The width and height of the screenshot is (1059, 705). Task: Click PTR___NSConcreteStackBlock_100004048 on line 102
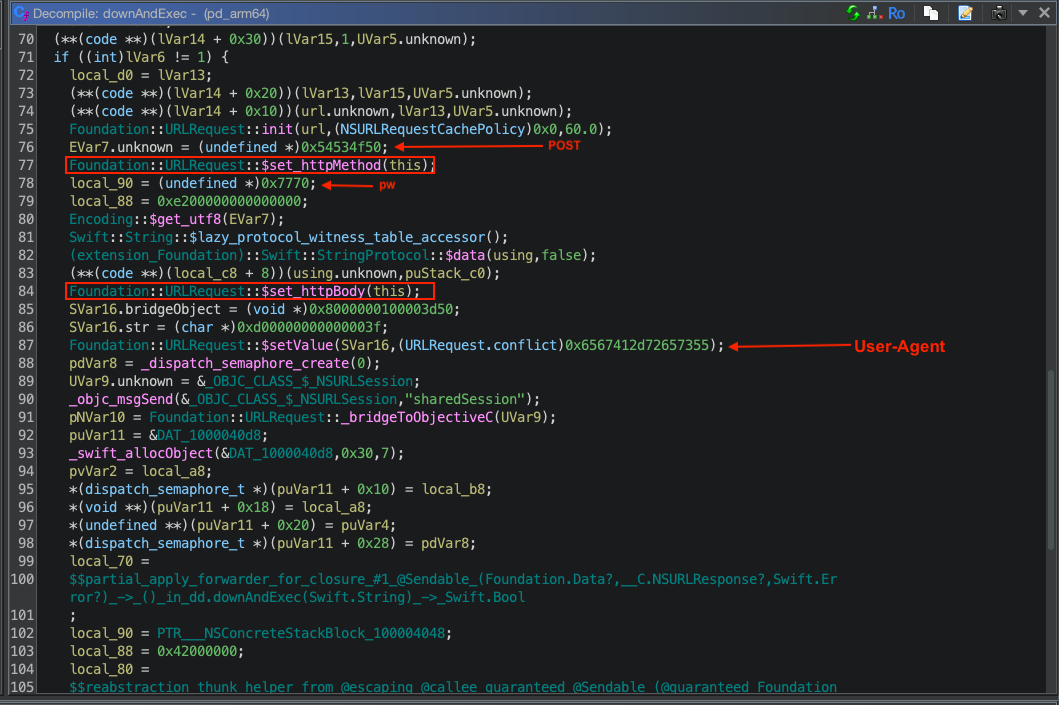301,633
